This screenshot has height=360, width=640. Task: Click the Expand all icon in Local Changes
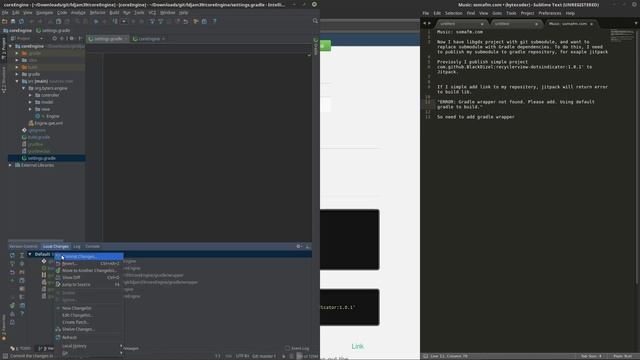(x=22, y=255)
